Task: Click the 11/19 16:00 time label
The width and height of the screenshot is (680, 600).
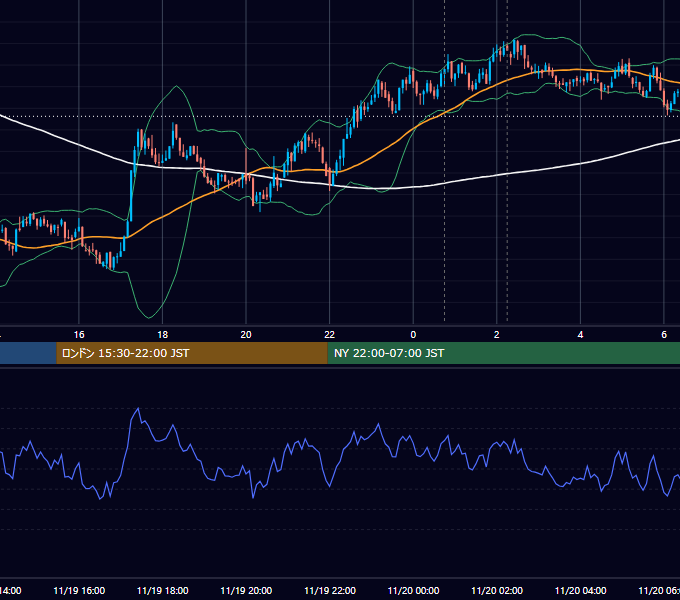Action: pyautogui.click(x=79, y=590)
